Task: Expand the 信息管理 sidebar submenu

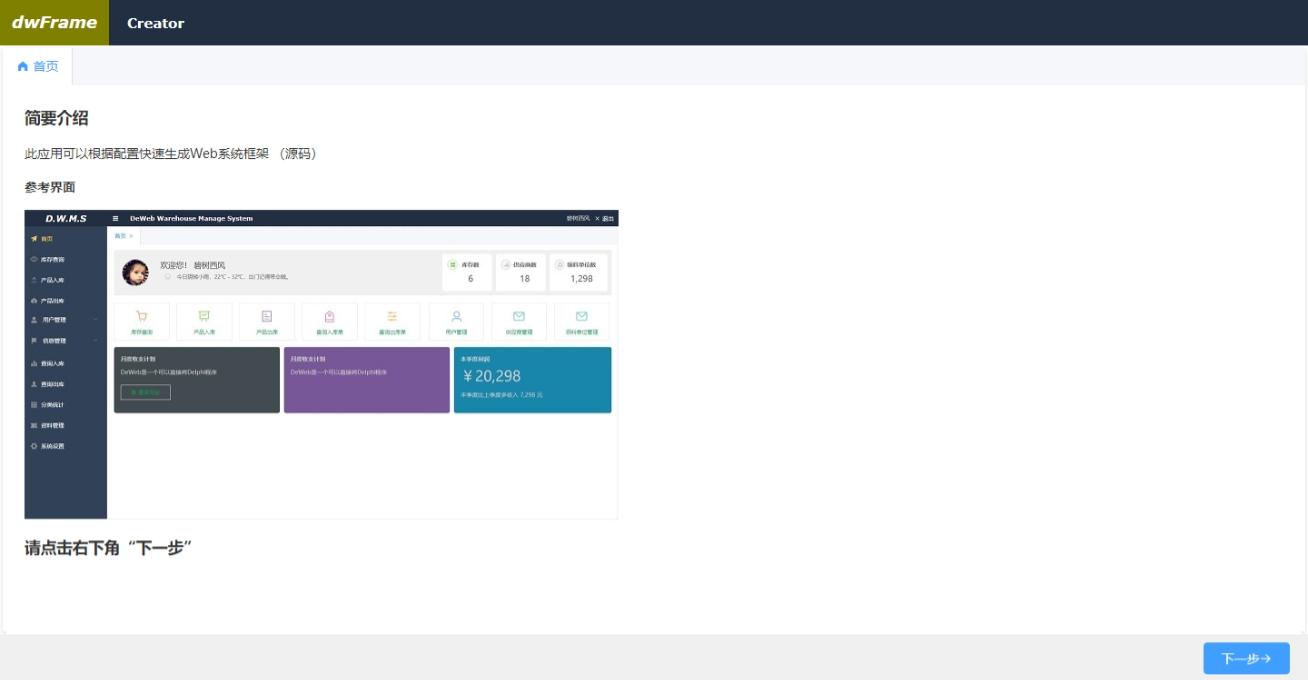Action: 55,341
